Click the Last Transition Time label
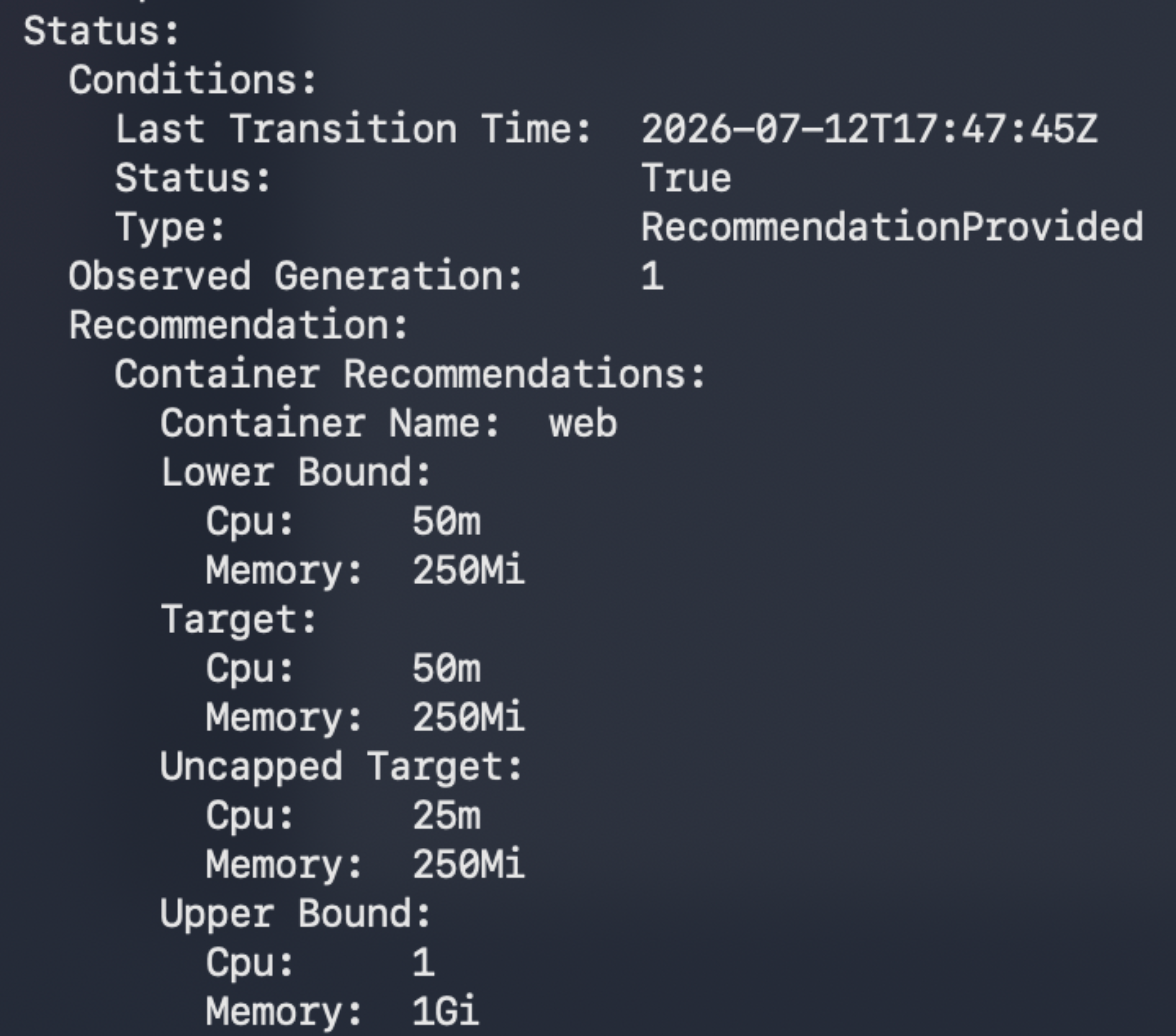 [x=353, y=129]
